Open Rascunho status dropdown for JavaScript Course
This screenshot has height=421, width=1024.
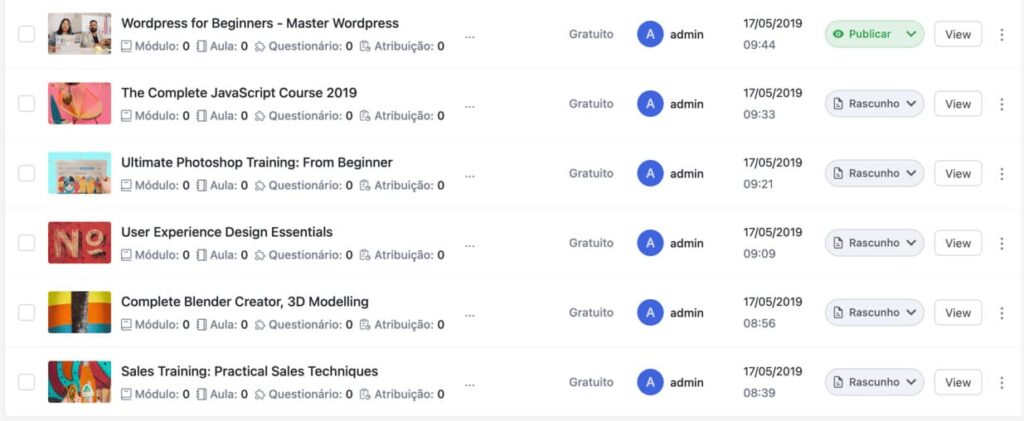click(874, 104)
